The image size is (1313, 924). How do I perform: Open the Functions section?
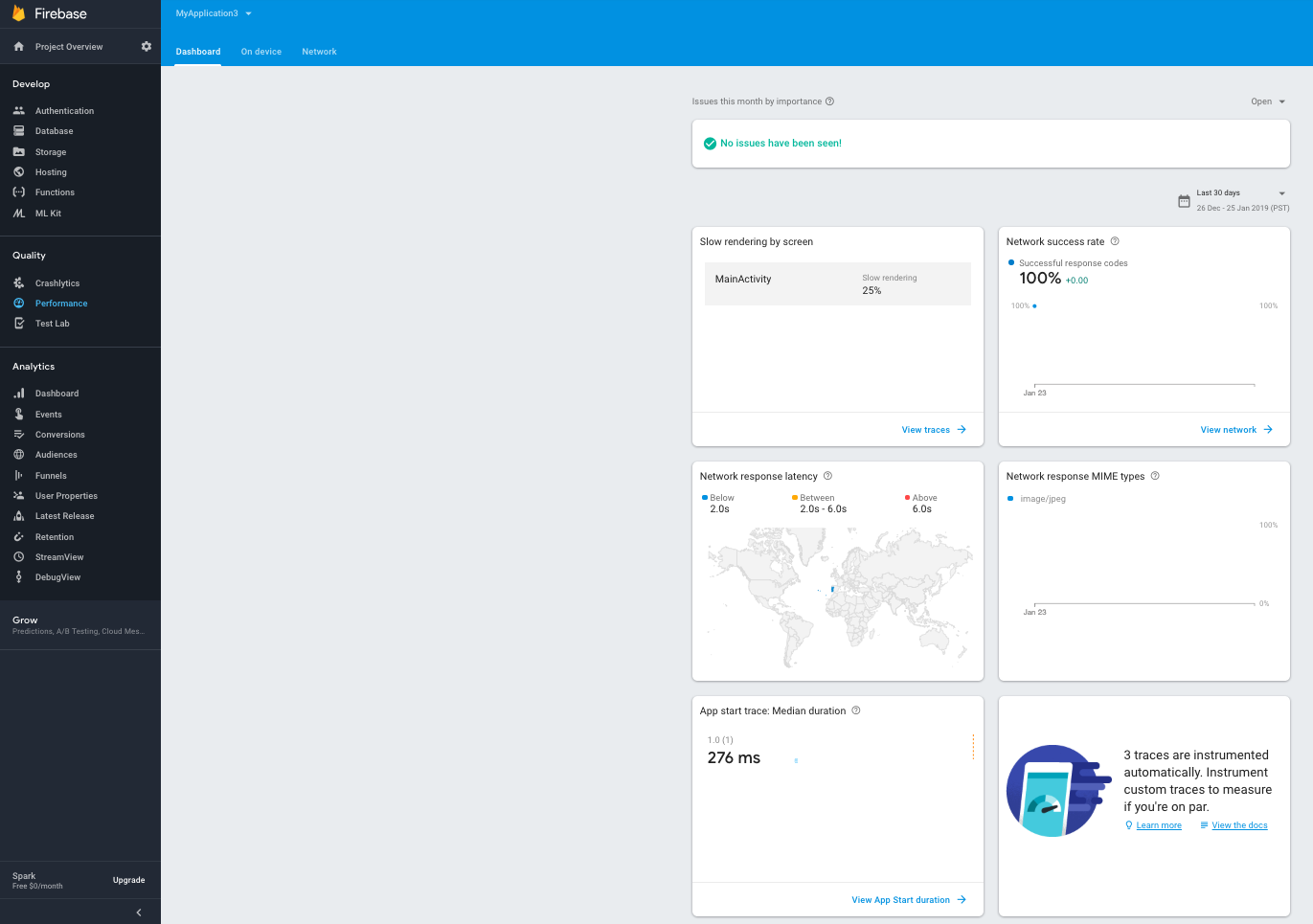(56, 192)
